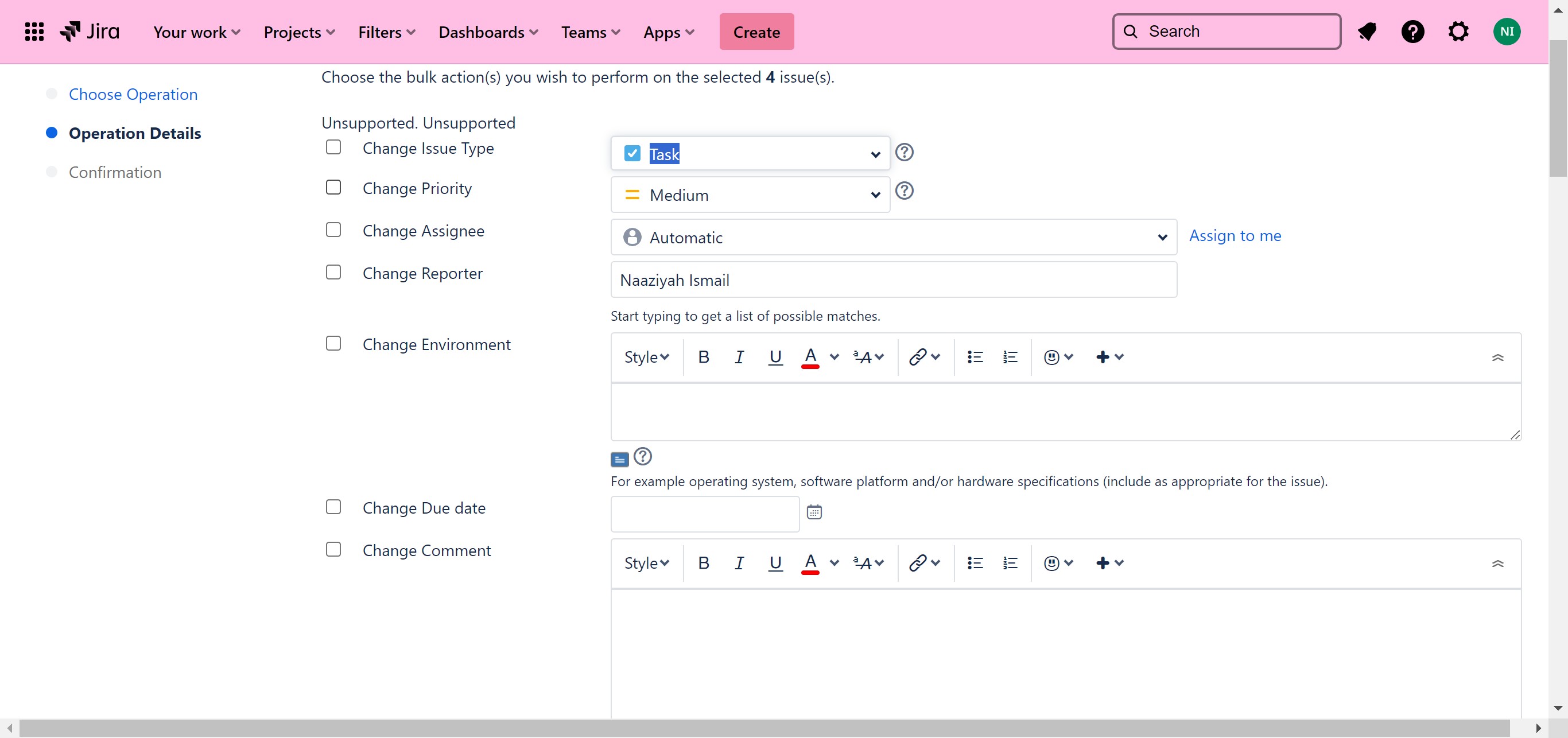Expand the Medium priority dropdown
The width and height of the screenshot is (1568, 738).
750,195
